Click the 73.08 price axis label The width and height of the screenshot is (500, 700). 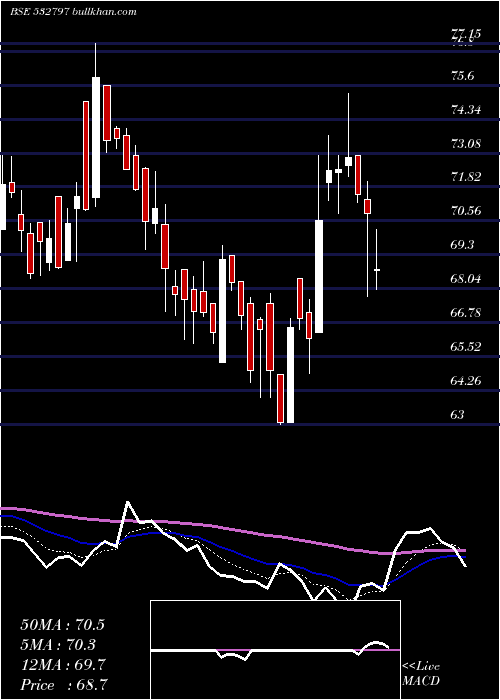[x=466, y=143]
